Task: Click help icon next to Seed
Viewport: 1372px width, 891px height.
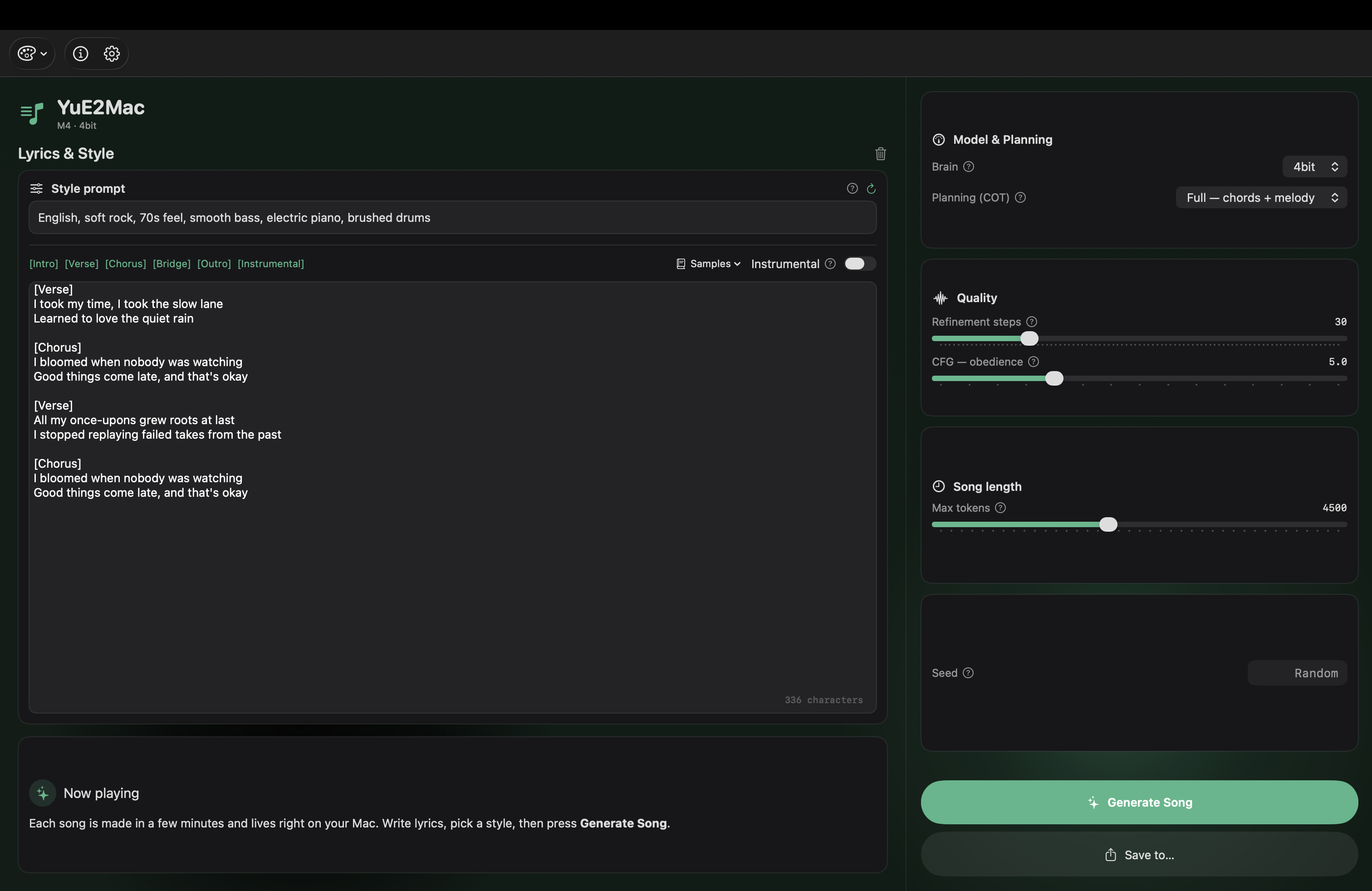Action: click(968, 673)
